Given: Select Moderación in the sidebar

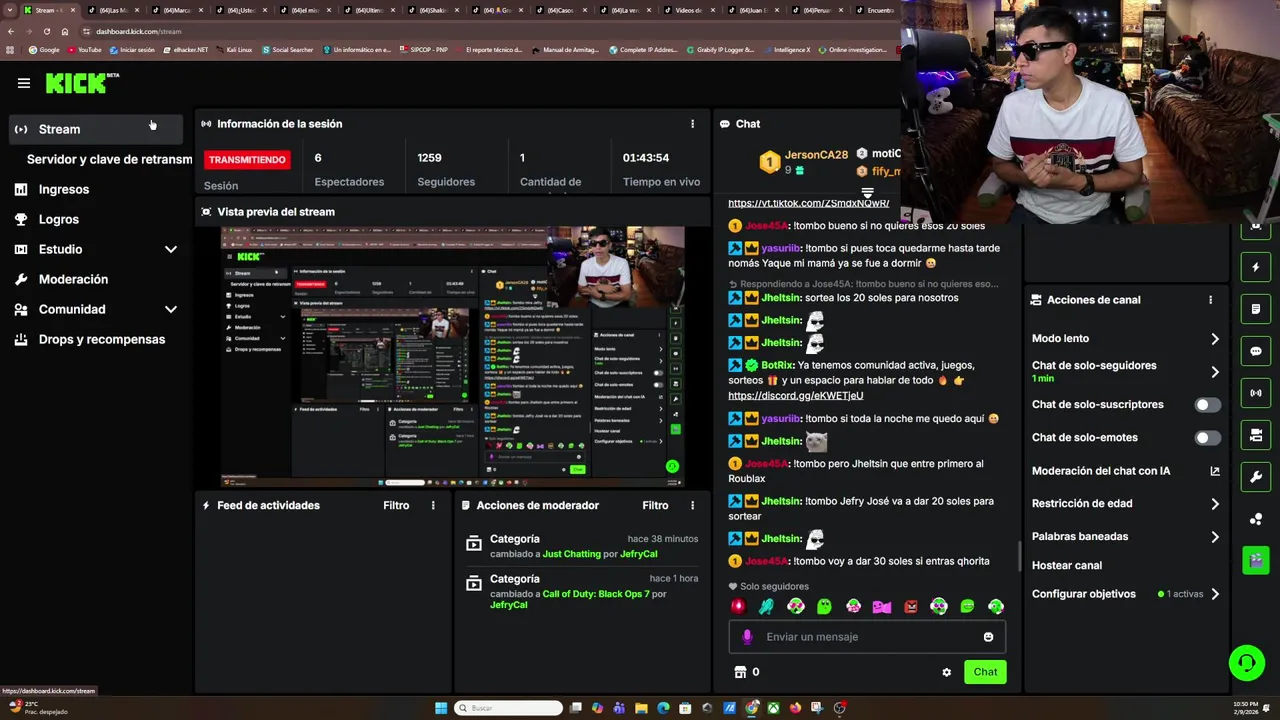Looking at the screenshot, I should tap(73, 279).
